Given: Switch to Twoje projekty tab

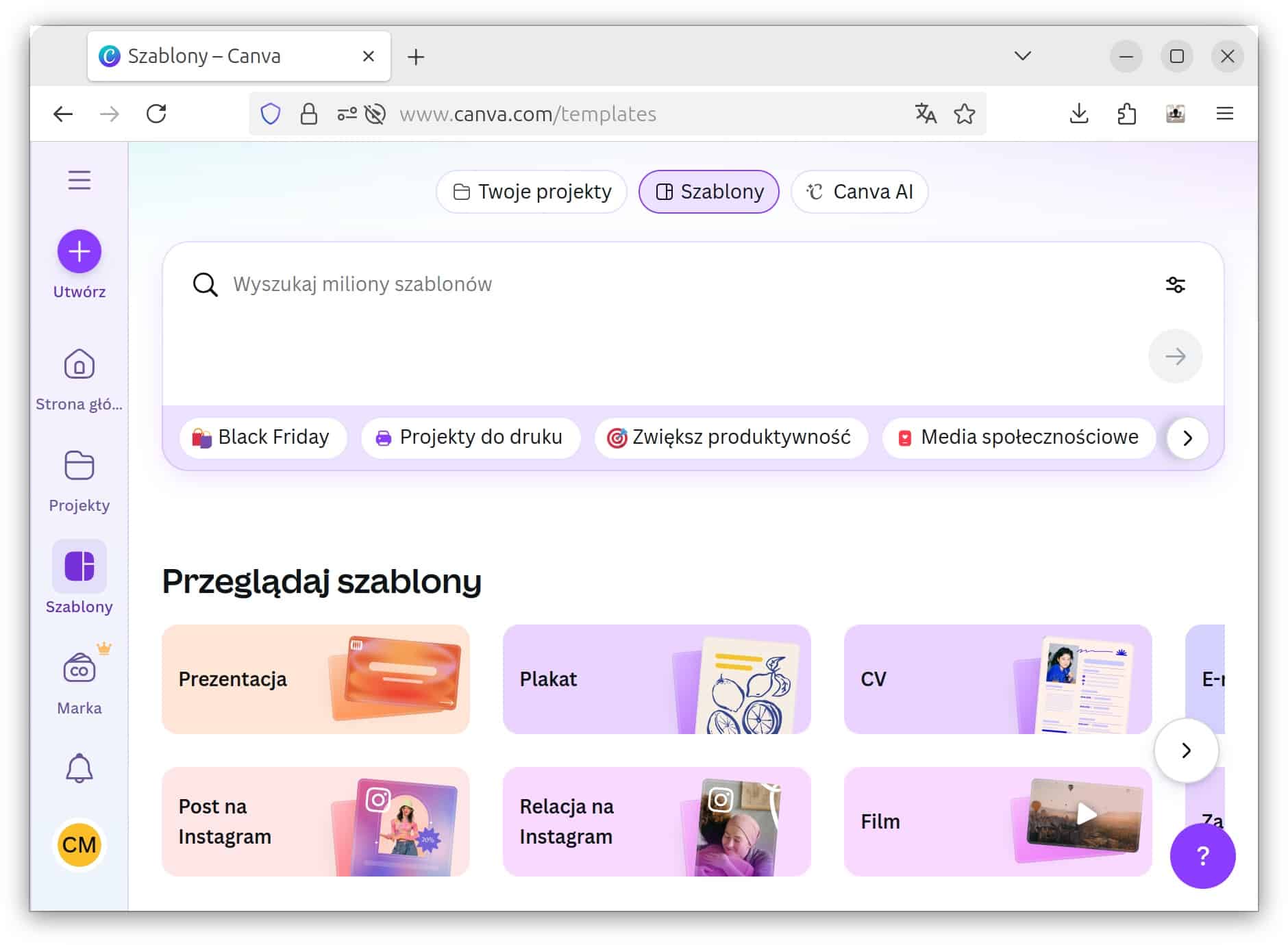Looking at the screenshot, I should click(x=532, y=192).
